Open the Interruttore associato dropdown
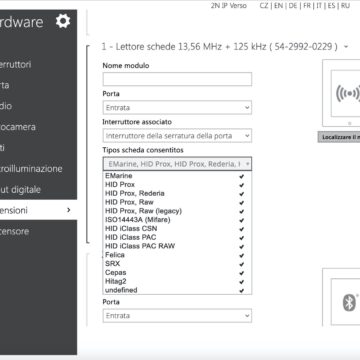This screenshot has width=360, height=360. (177, 136)
